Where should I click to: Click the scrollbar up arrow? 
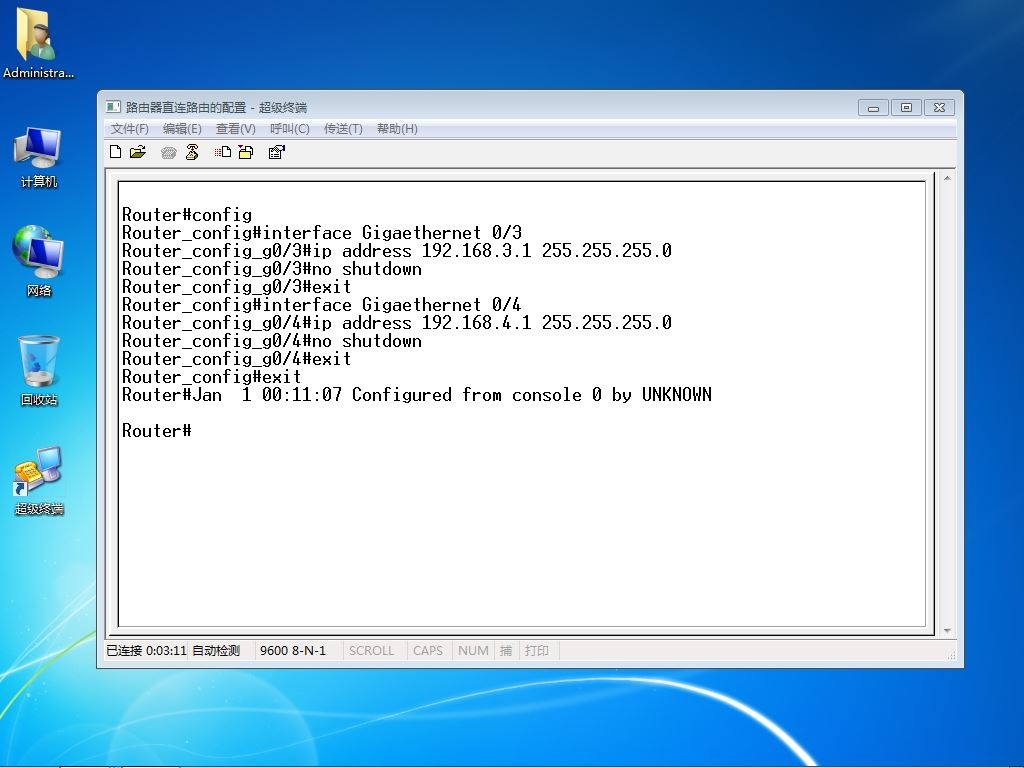point(947,178)
